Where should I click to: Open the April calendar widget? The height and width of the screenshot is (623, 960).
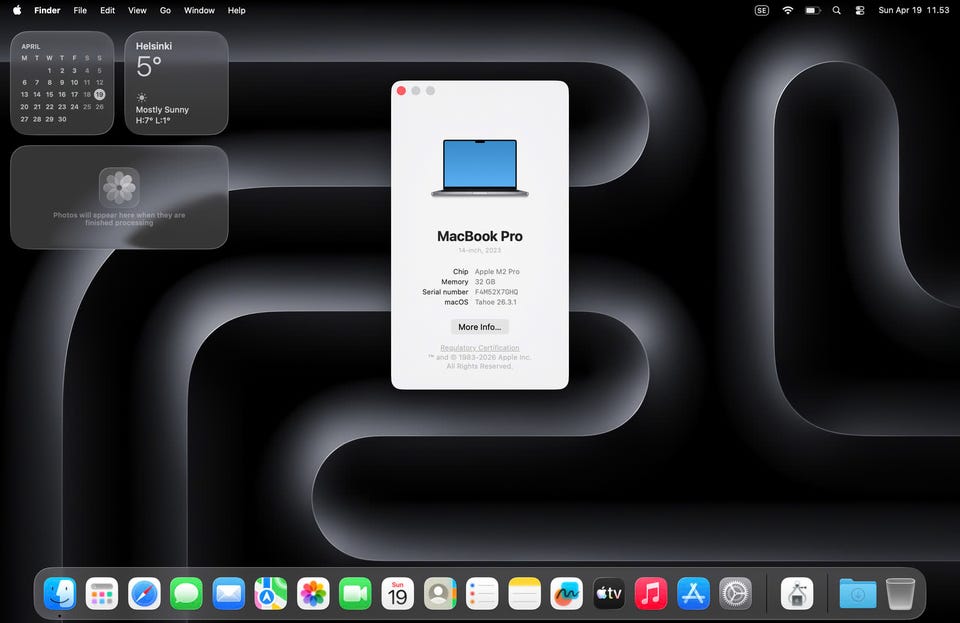click(x=62, y=83)
